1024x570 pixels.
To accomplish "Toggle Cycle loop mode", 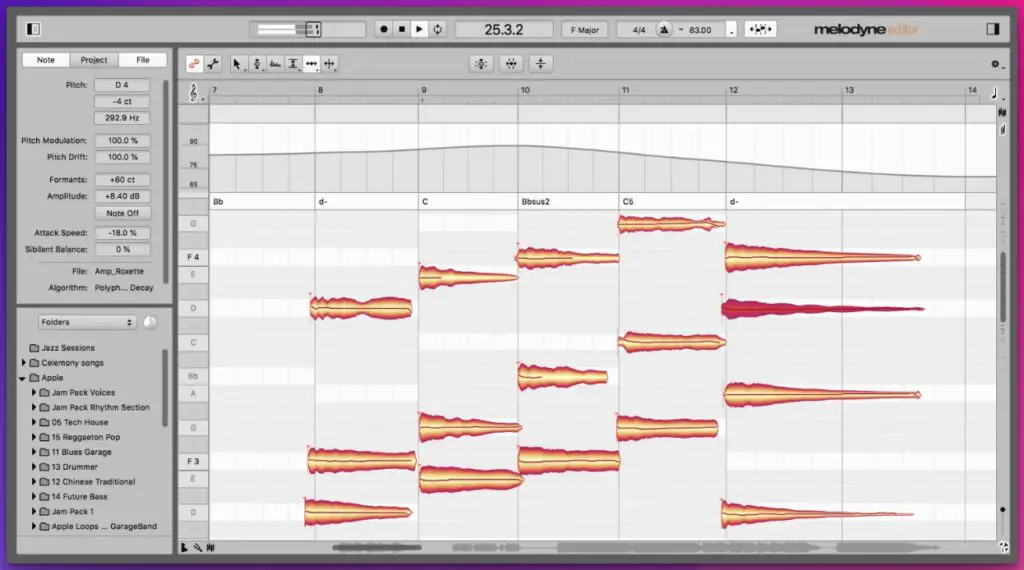I will [438, 29].
